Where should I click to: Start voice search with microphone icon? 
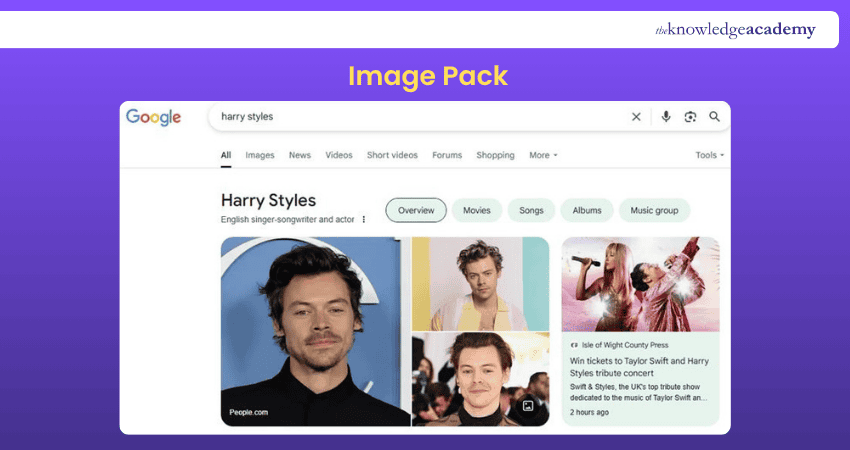pos(666,117)
